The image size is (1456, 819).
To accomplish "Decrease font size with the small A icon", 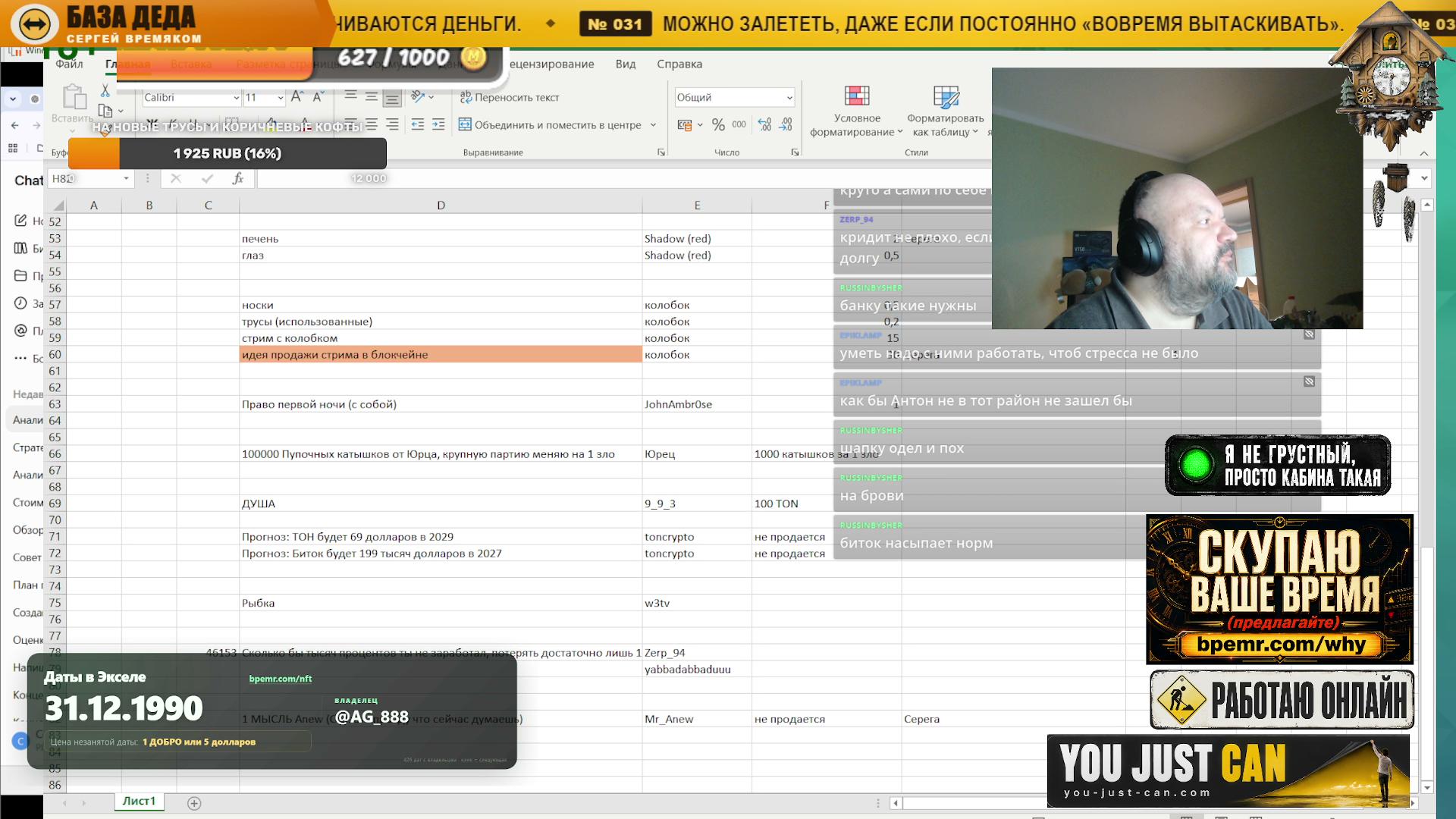I will point(318,97).
